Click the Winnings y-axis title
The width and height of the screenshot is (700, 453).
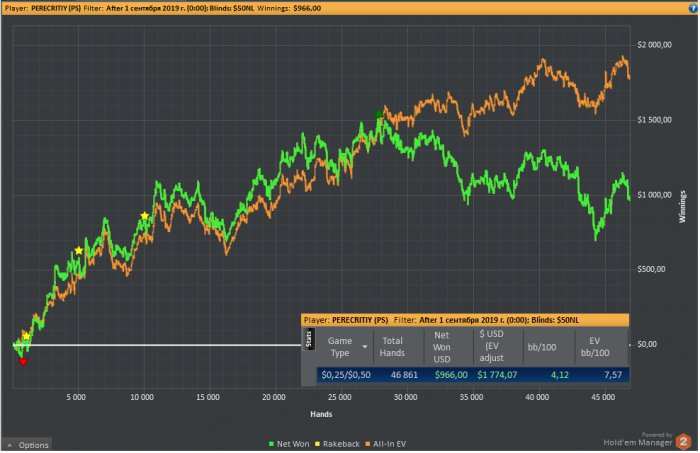click(x=683, y=207)
